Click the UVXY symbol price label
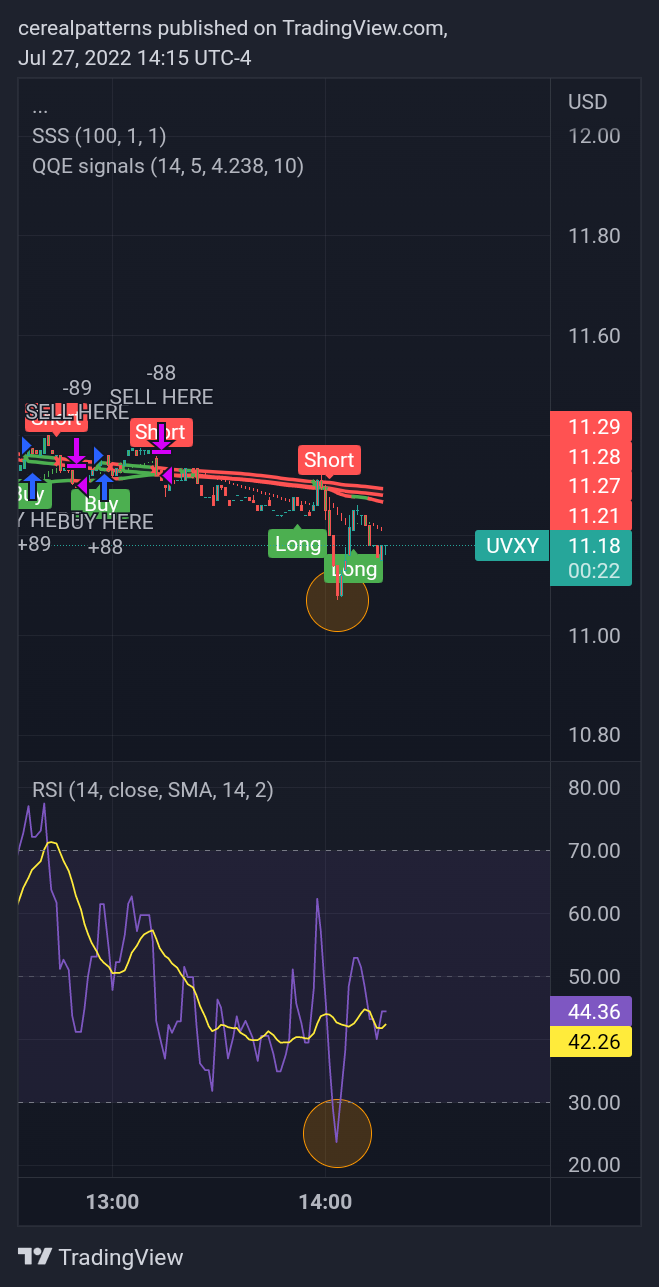Screen dimensions: 659x1287 click(x=512, y=546)
